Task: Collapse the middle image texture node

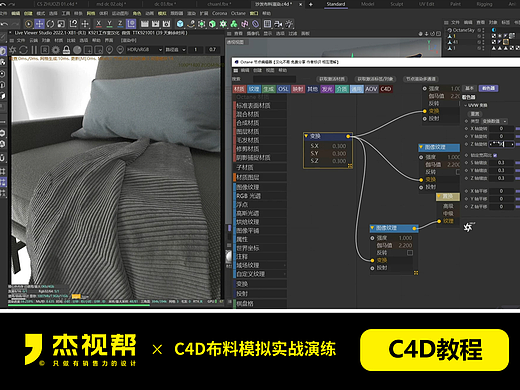Action: (421, 147)
